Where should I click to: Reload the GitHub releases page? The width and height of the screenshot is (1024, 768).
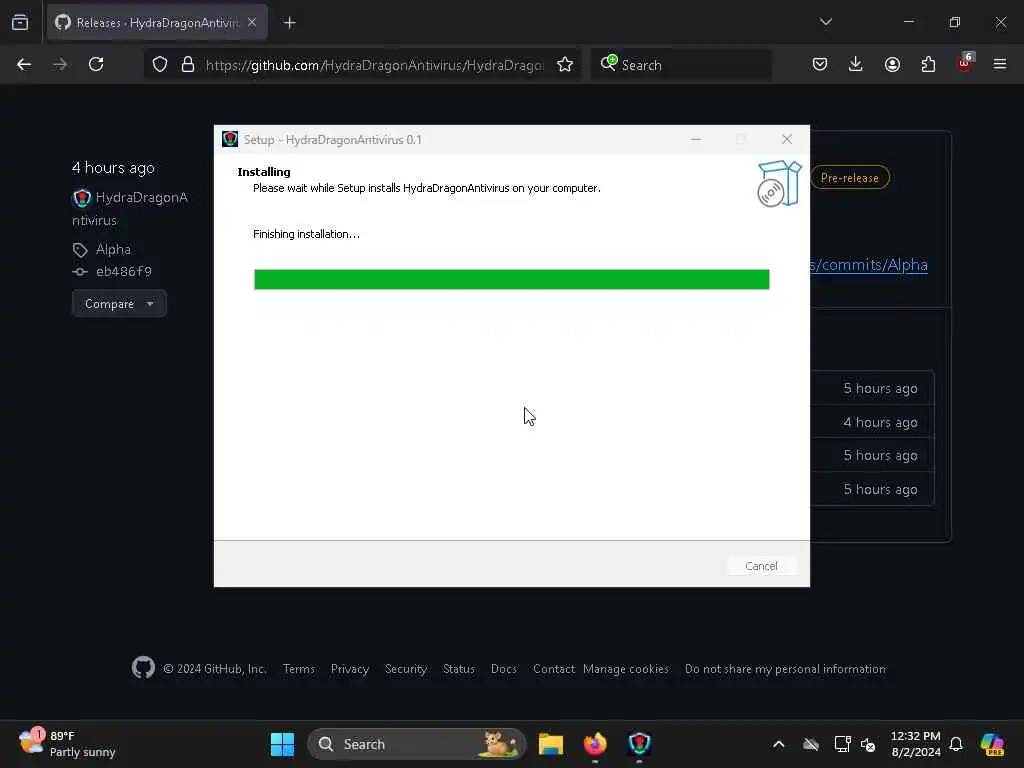point(96,64)
